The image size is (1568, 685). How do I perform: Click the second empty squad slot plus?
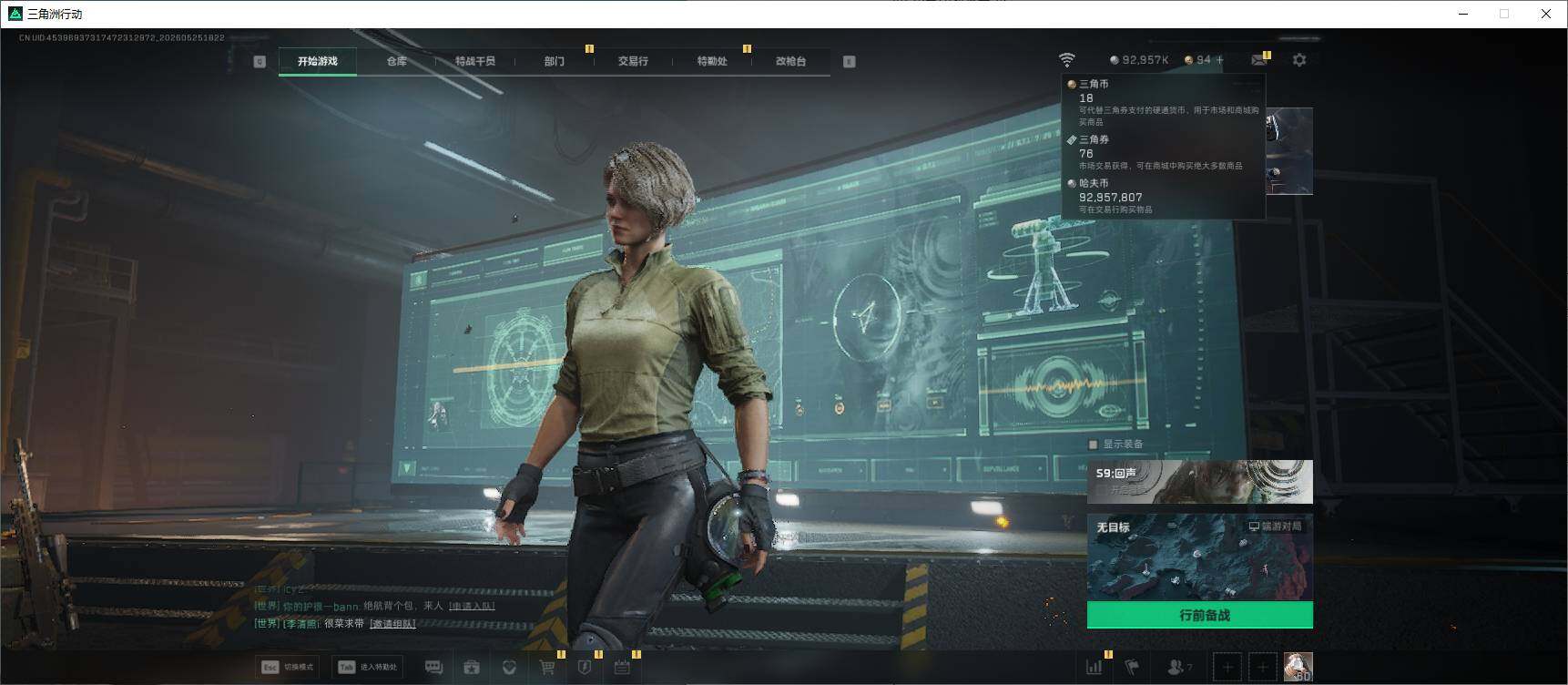pos(1262,668)
